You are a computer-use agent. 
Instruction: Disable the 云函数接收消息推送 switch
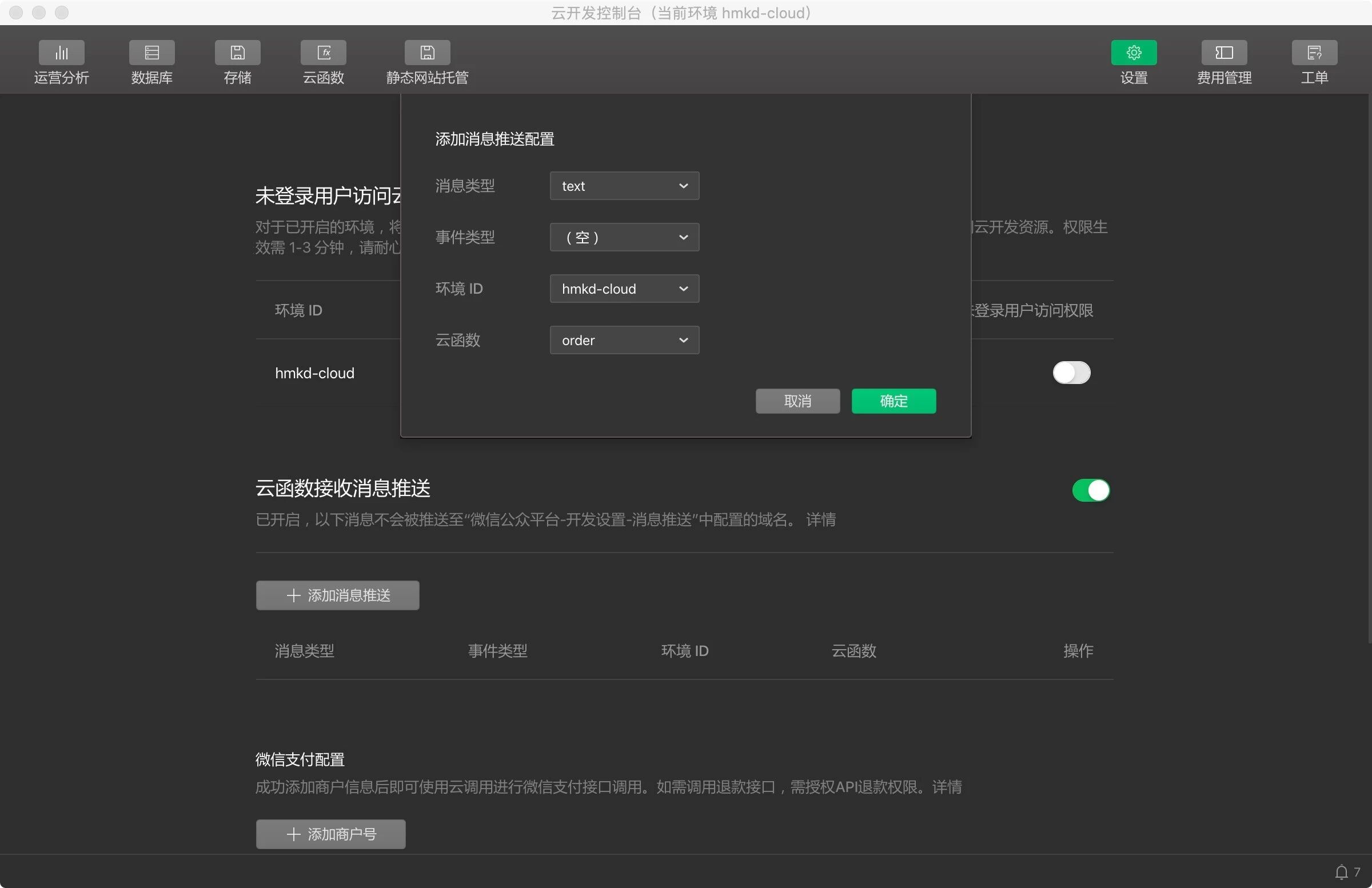(x=1090, y=490)
